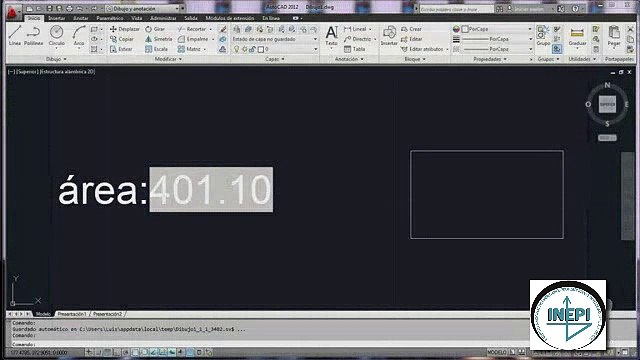
Task: Select the área text value 401.10
Action: click(211, 190)
